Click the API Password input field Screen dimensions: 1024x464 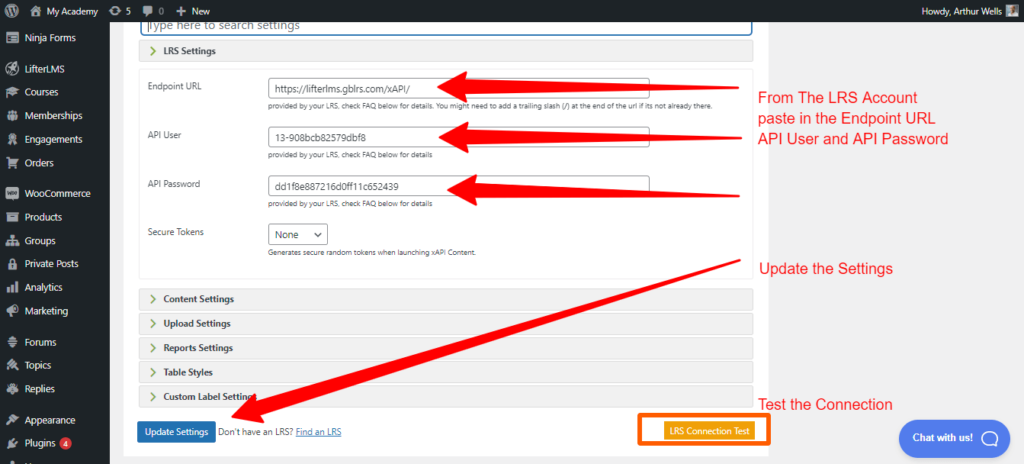[x=458, y=186]
